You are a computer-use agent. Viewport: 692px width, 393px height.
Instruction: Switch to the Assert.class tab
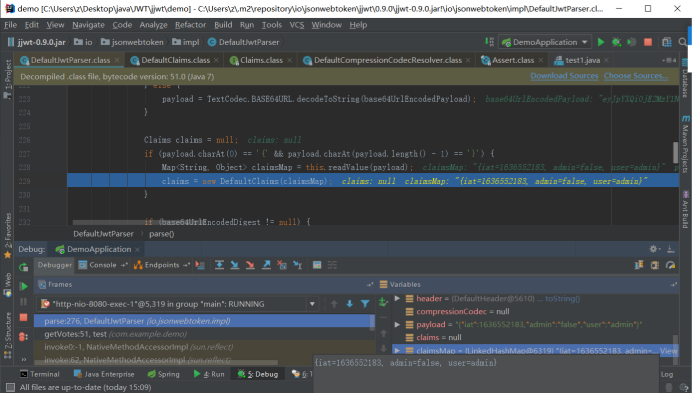(512, 60)
